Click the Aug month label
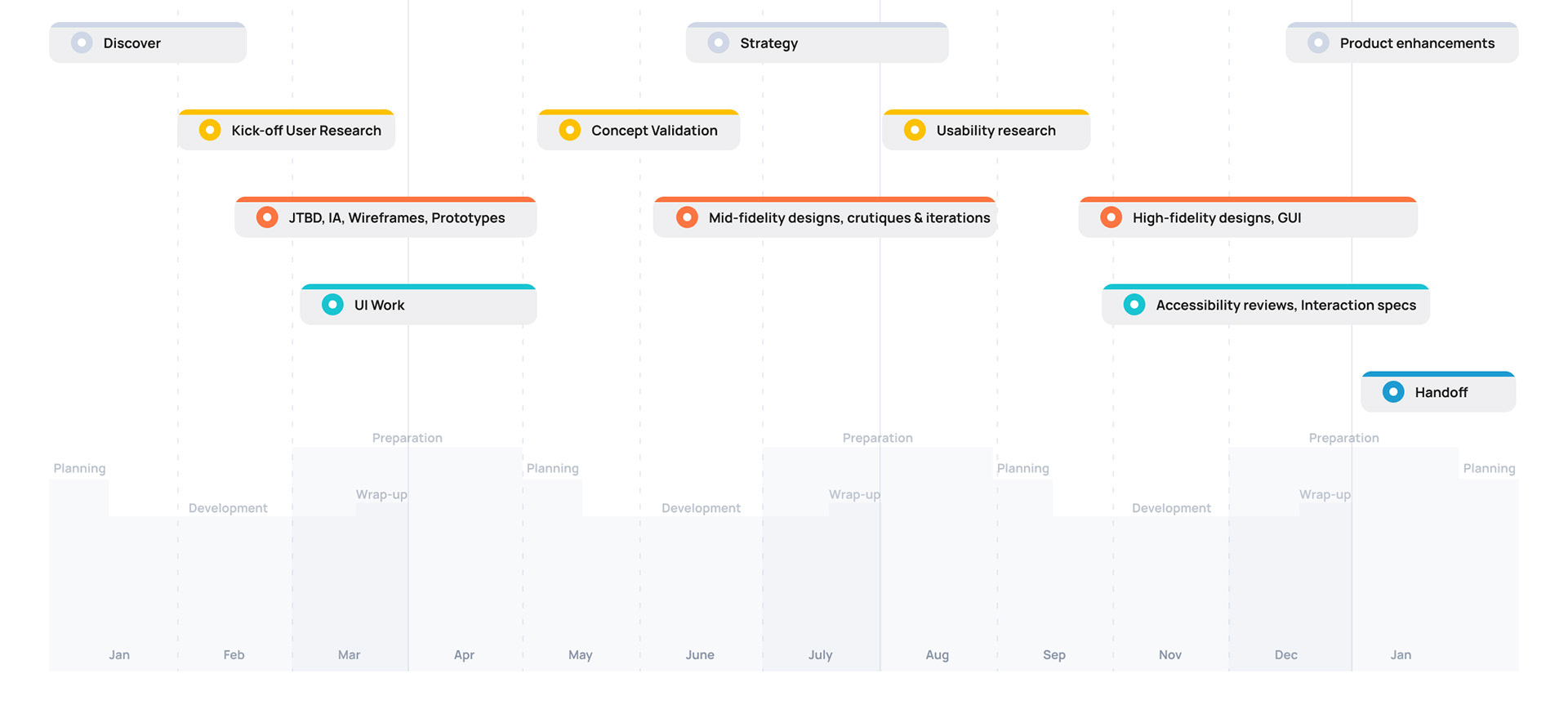Viewport: 1568px width, 705px height. pyautogui.click(x=938, y=655)
